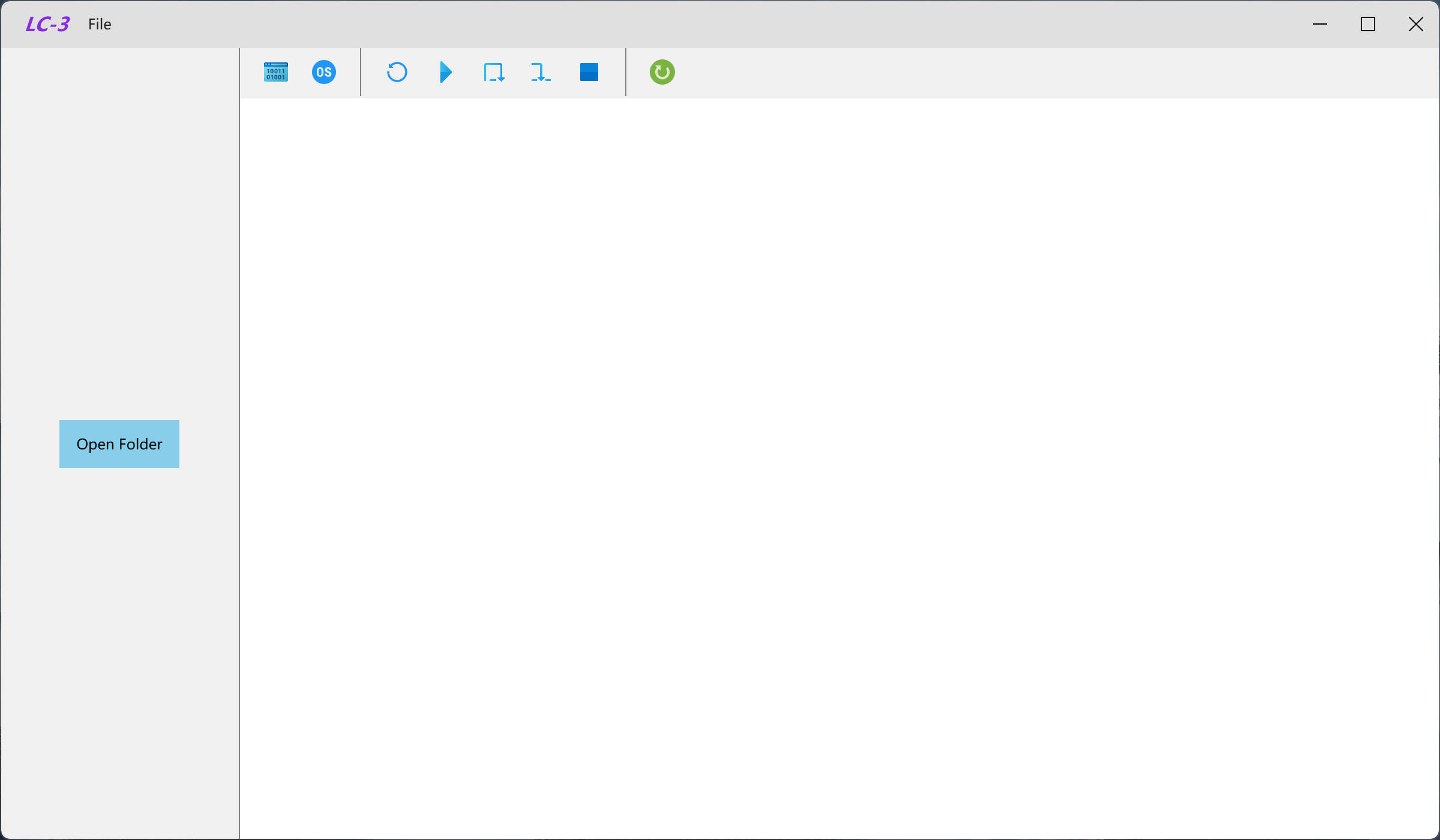Click the step into icon
This screenshot has height=840, width=1440.
click(541, 72)
